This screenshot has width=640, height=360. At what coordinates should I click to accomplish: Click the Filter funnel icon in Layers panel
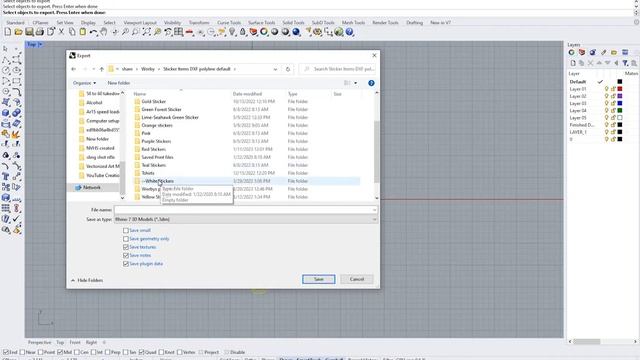point(625,63)
